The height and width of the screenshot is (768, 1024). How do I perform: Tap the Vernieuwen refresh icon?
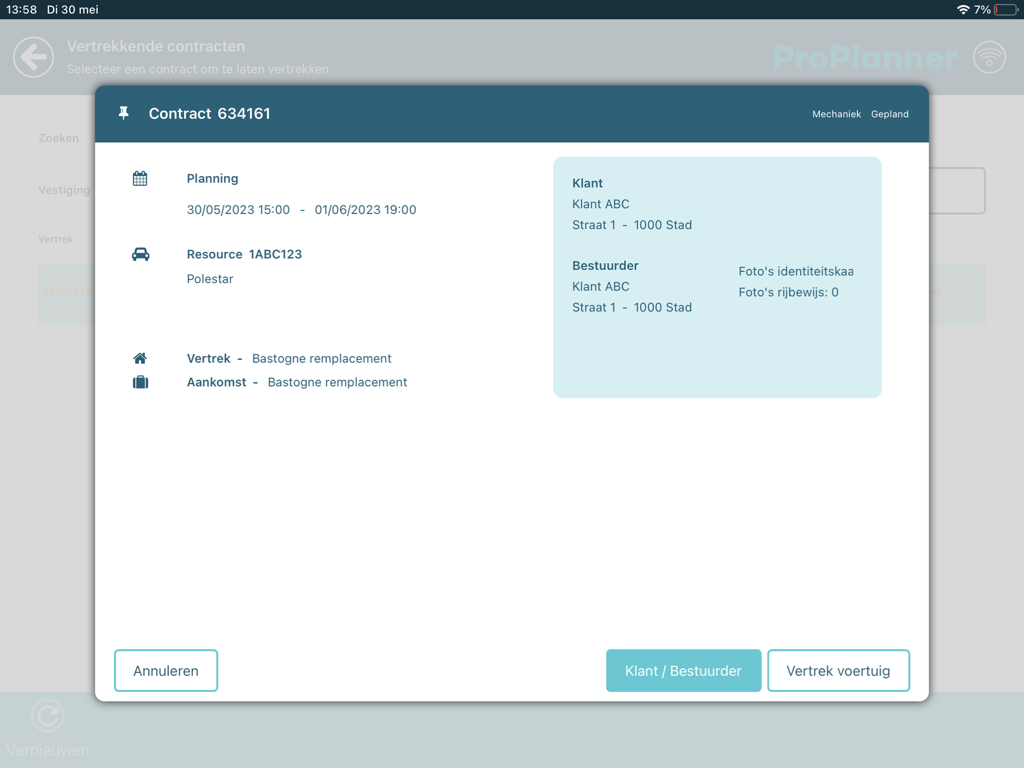click(x=47, y=716)
